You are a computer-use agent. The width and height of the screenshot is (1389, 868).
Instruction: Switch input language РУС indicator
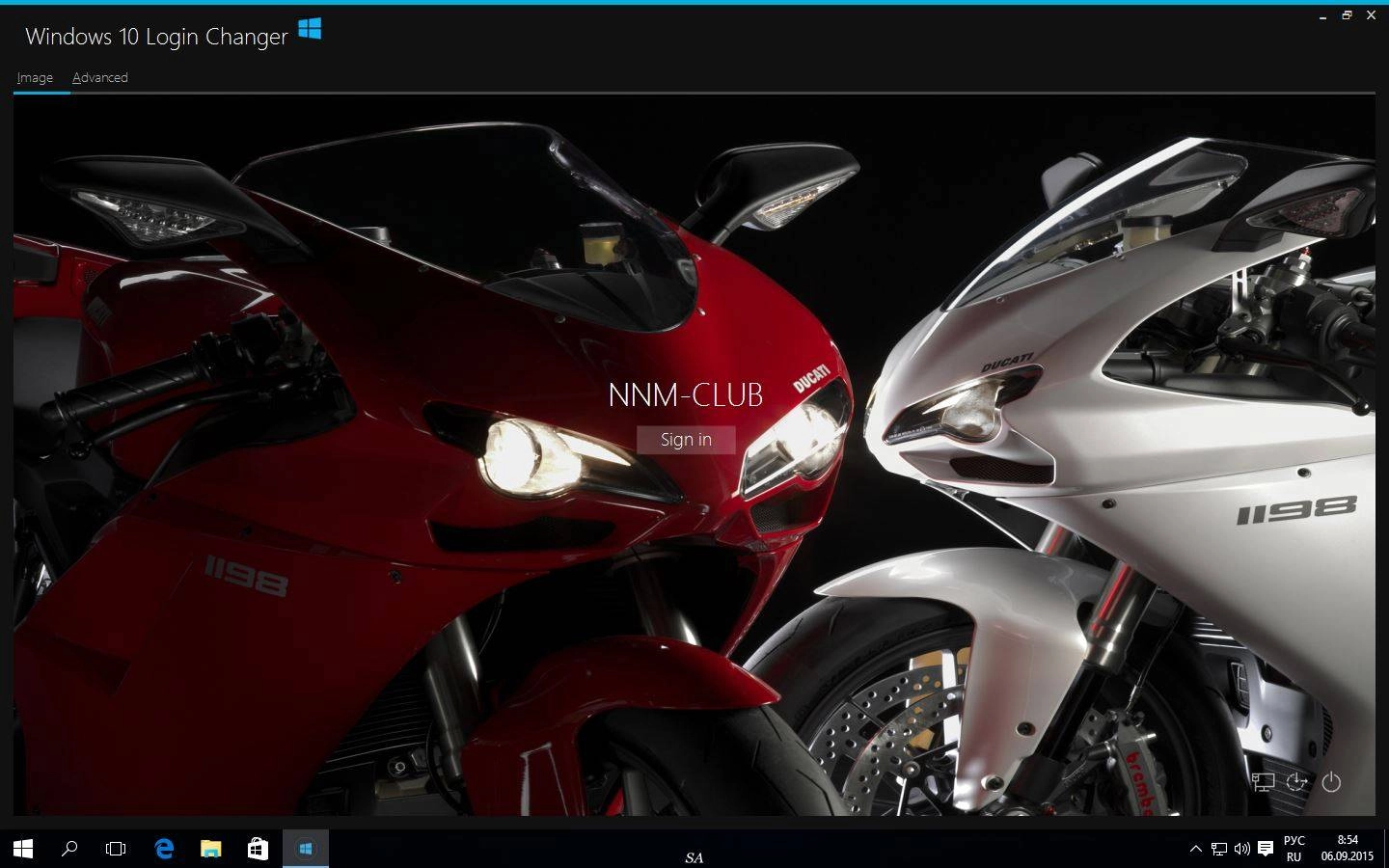click(x=1294, y=849)
